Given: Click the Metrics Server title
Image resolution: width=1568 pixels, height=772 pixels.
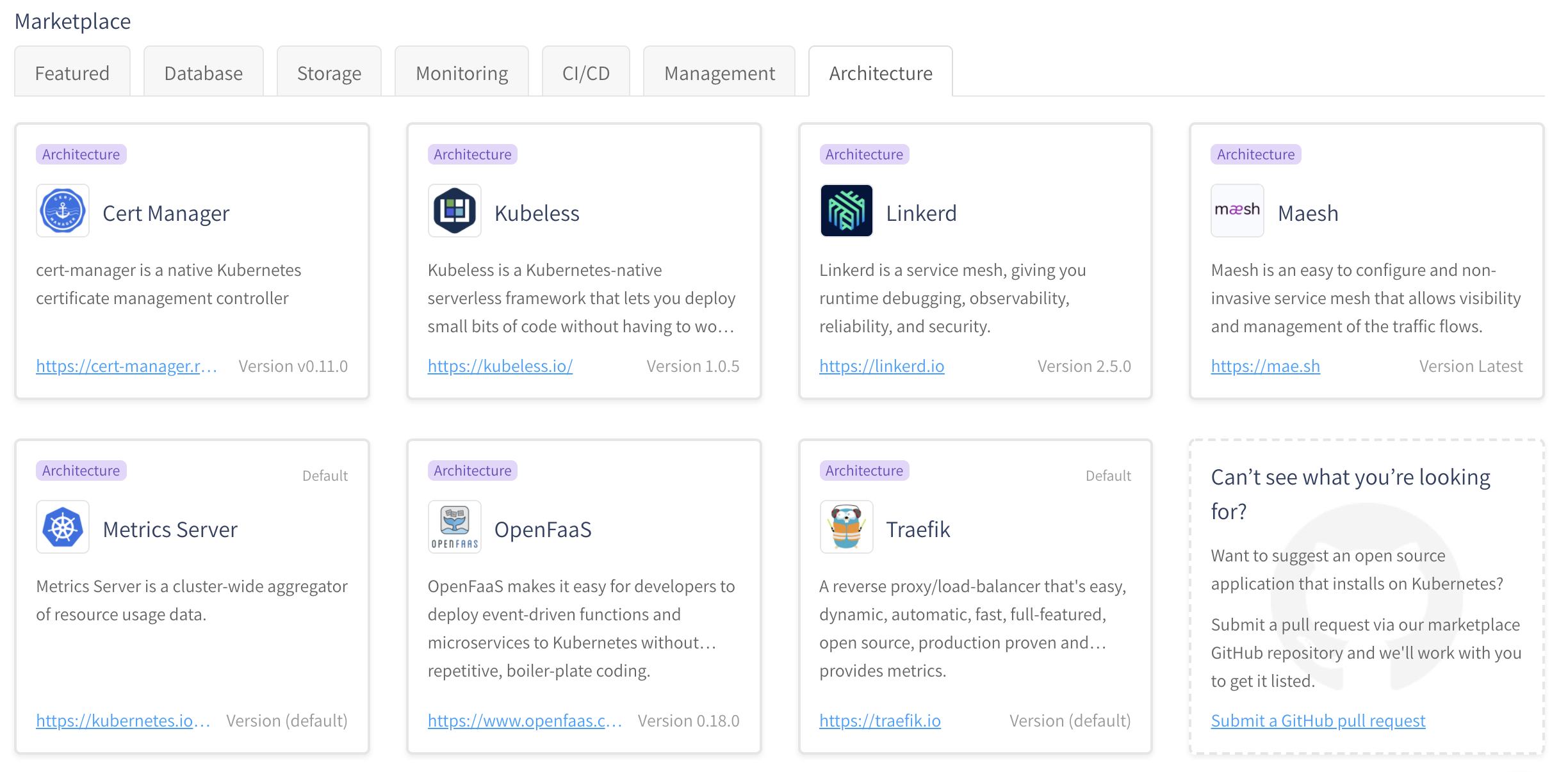Looking at the screenshot, I should (x=170, y=529).
